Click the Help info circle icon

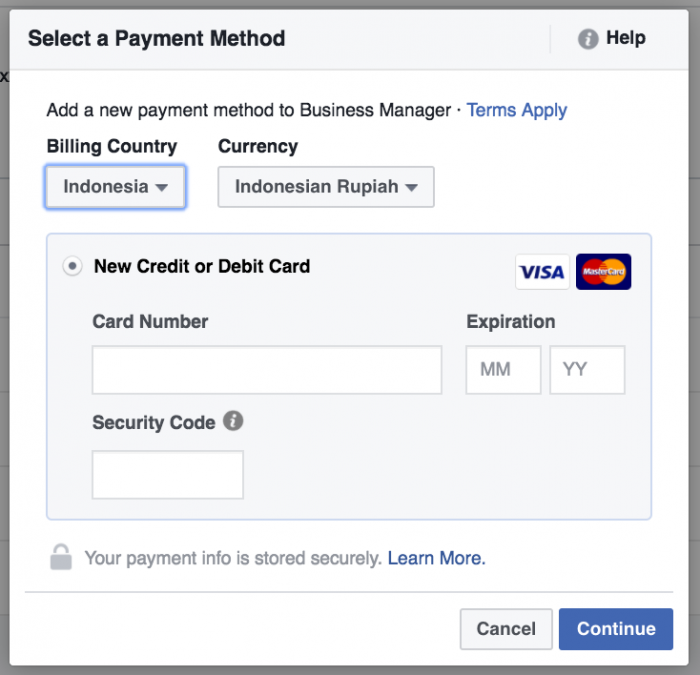[588, 39]
